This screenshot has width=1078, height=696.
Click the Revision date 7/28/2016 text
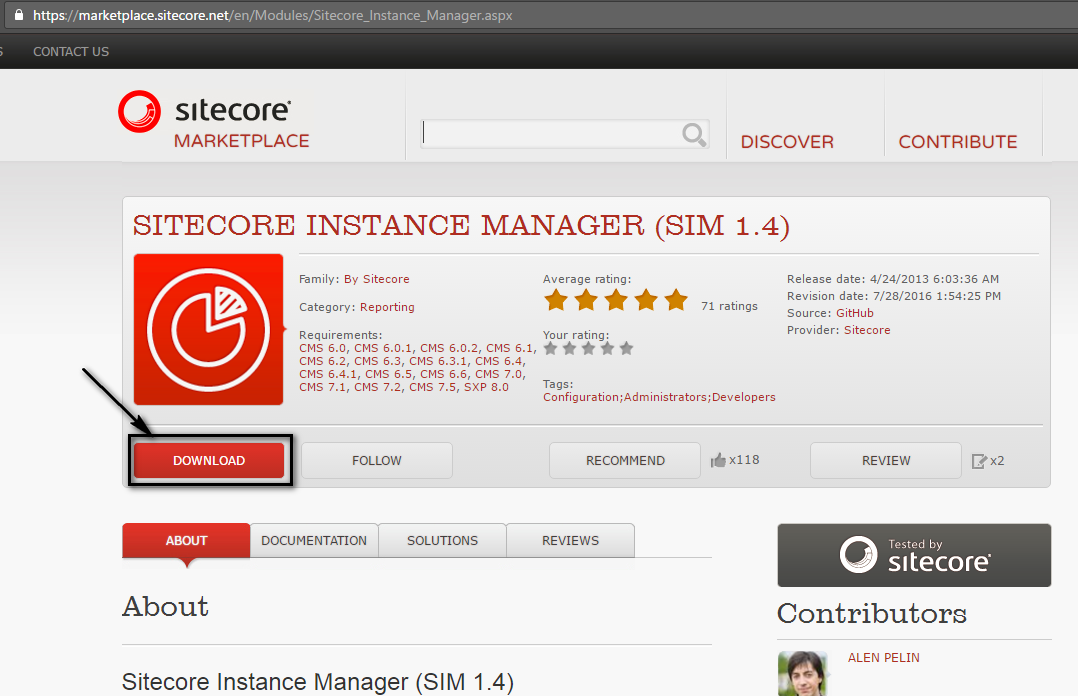(x=894, y=296)
